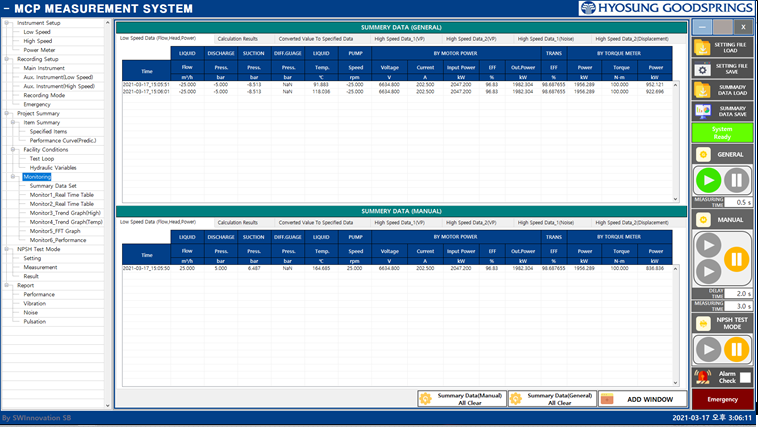Click the ADD WINDOW button
758x427 pixels.
(x=643, y=398)
